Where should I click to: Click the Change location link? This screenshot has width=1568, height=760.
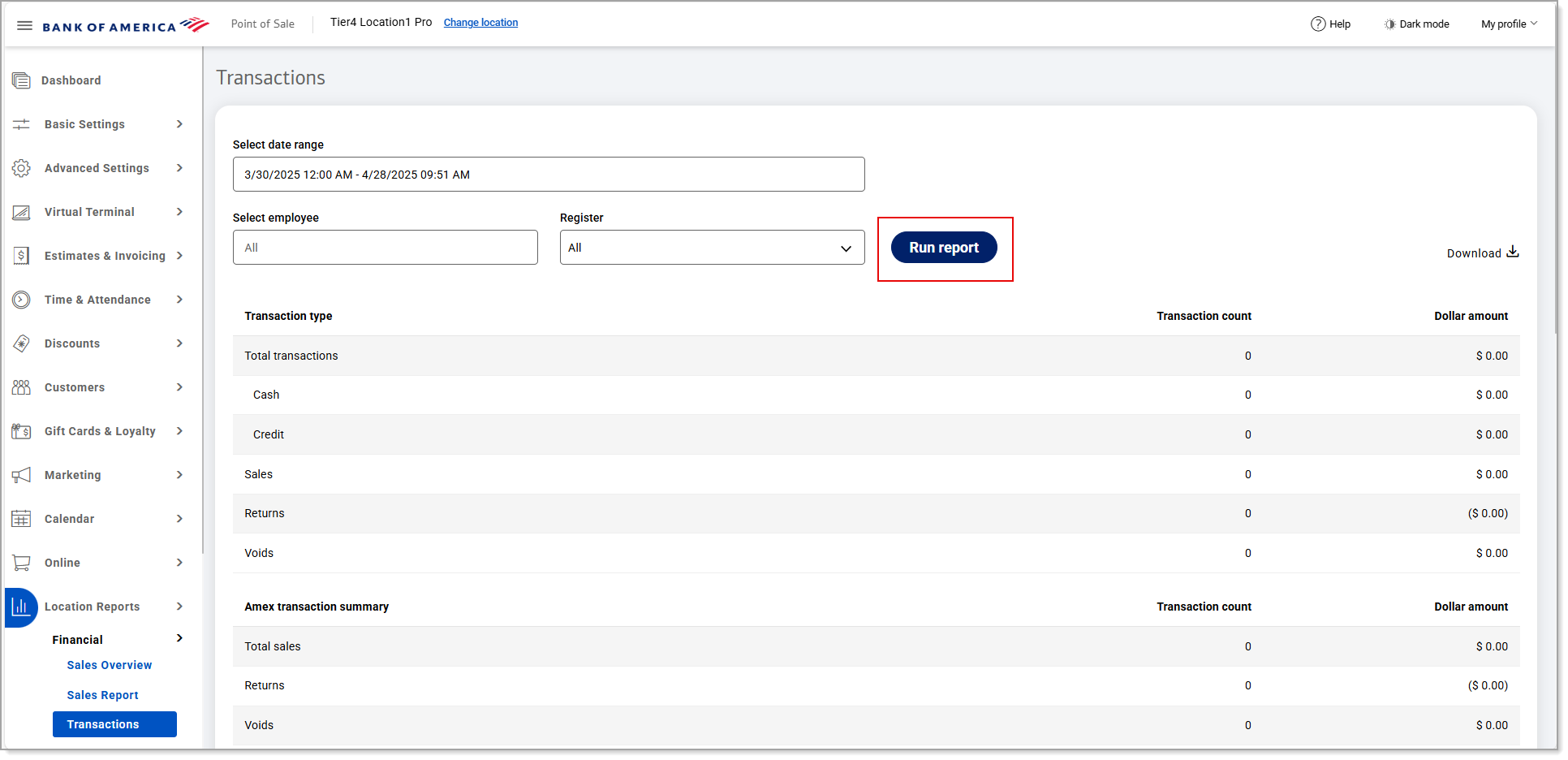[x=480, y=23]
